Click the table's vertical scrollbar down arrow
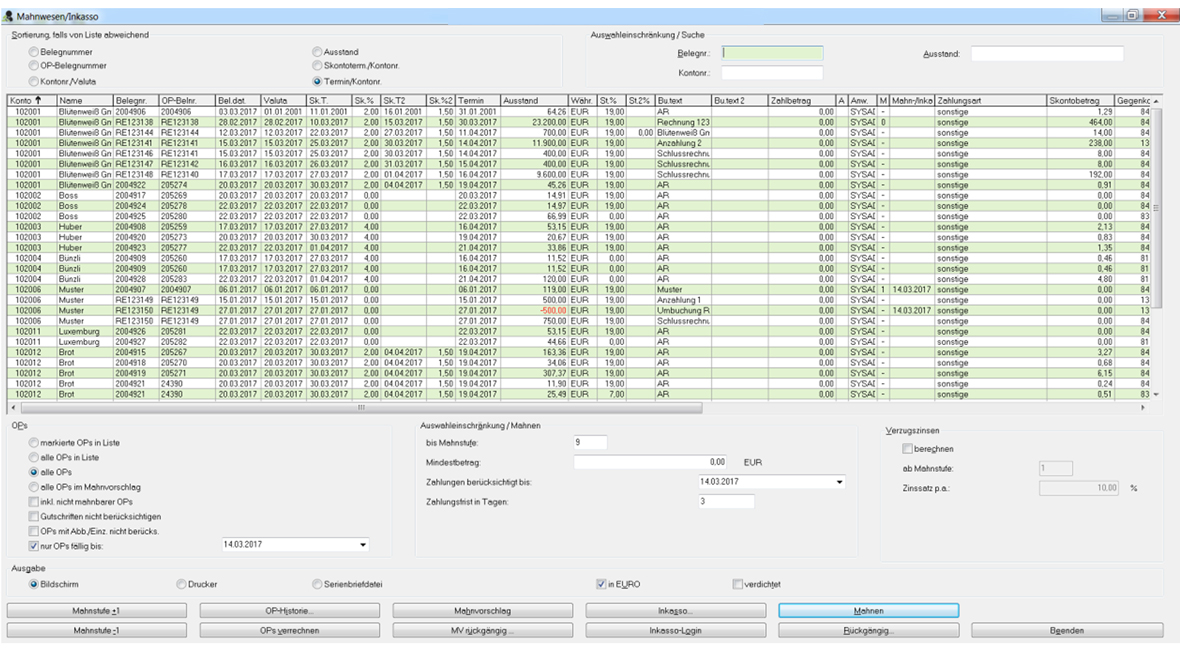The width and height of the screenshot is (1180, 650). [x=1155, y=395]
